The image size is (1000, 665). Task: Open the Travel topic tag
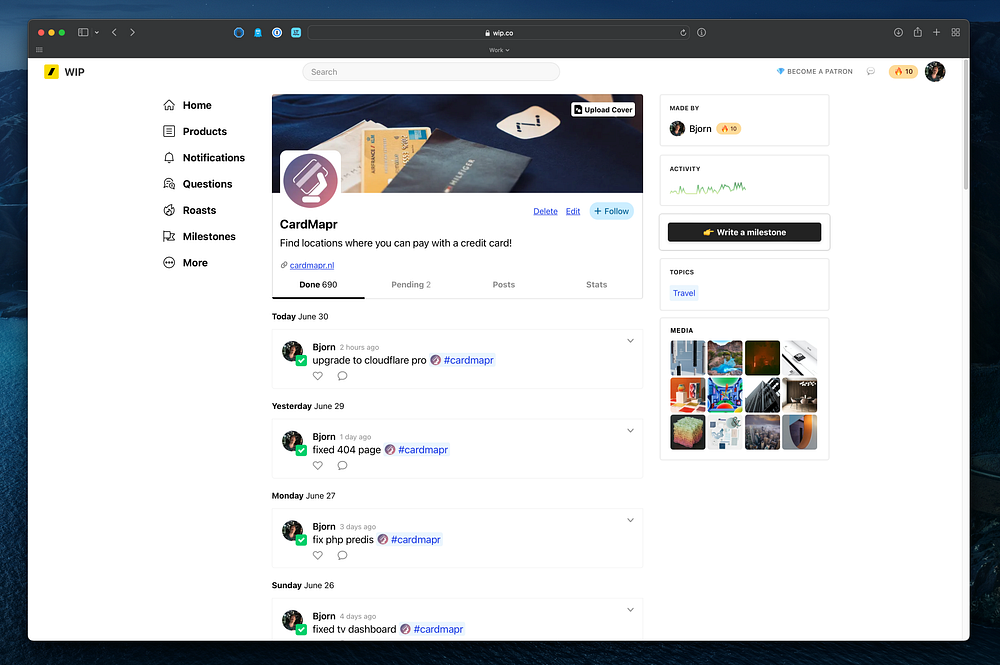click(684, 293)
